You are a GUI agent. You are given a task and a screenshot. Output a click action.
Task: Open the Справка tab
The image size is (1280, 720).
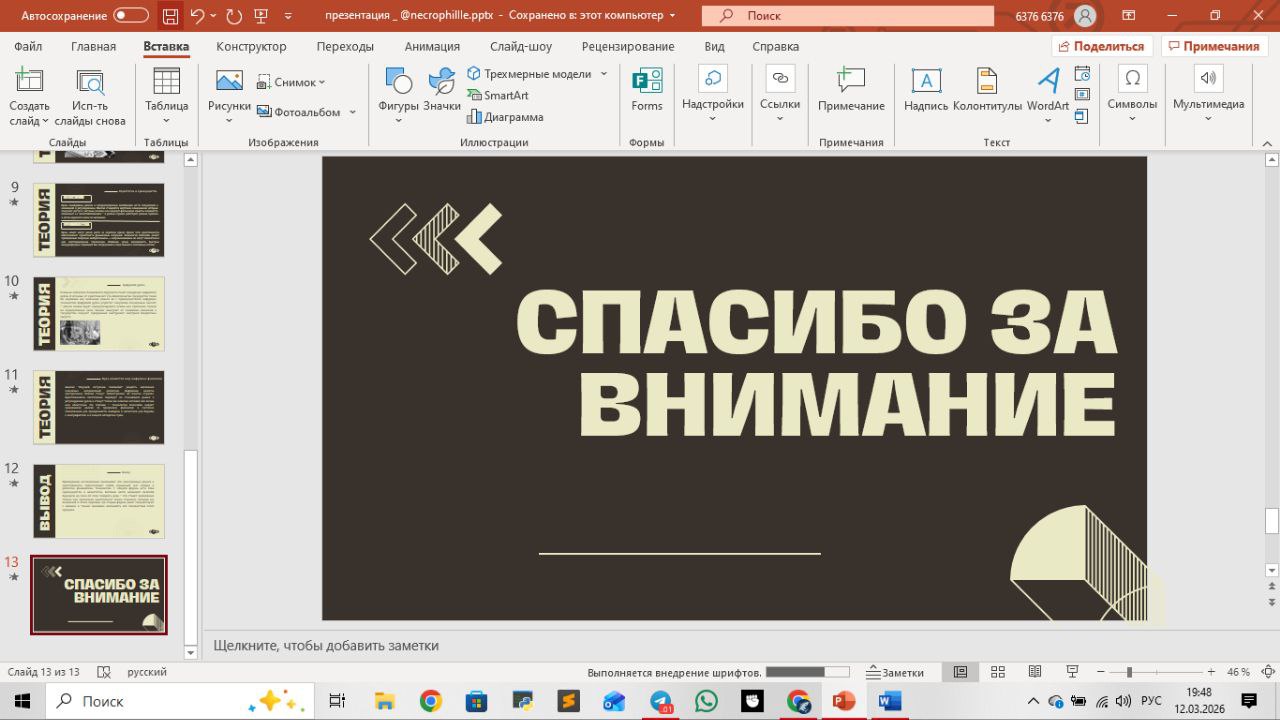[775, 46]
